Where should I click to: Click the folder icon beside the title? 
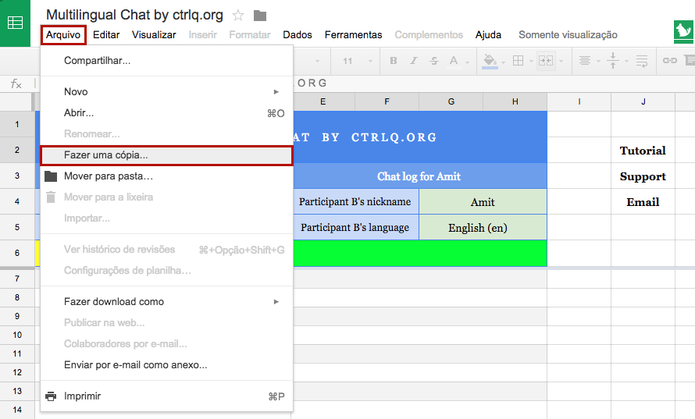click(x=260, y=16)
